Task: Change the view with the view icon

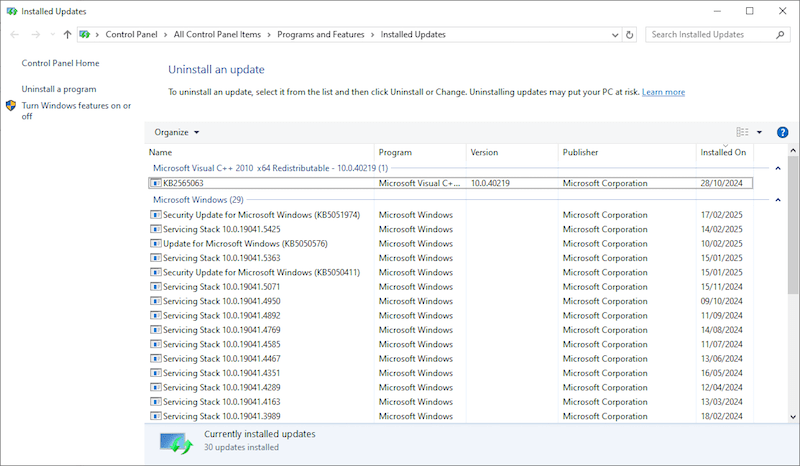Action: [742, 132]
